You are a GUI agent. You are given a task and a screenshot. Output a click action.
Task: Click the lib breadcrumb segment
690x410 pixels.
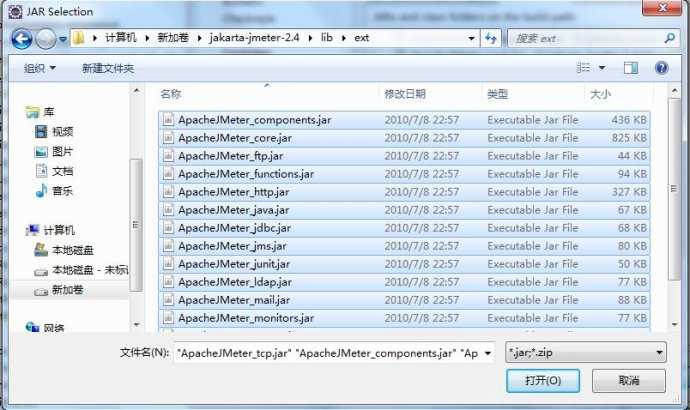[x=327, y=38]
